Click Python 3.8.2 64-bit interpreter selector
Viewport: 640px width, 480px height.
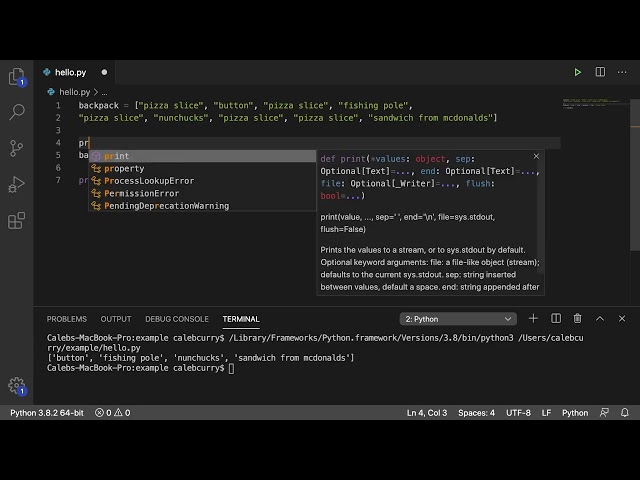click(47, 413)
